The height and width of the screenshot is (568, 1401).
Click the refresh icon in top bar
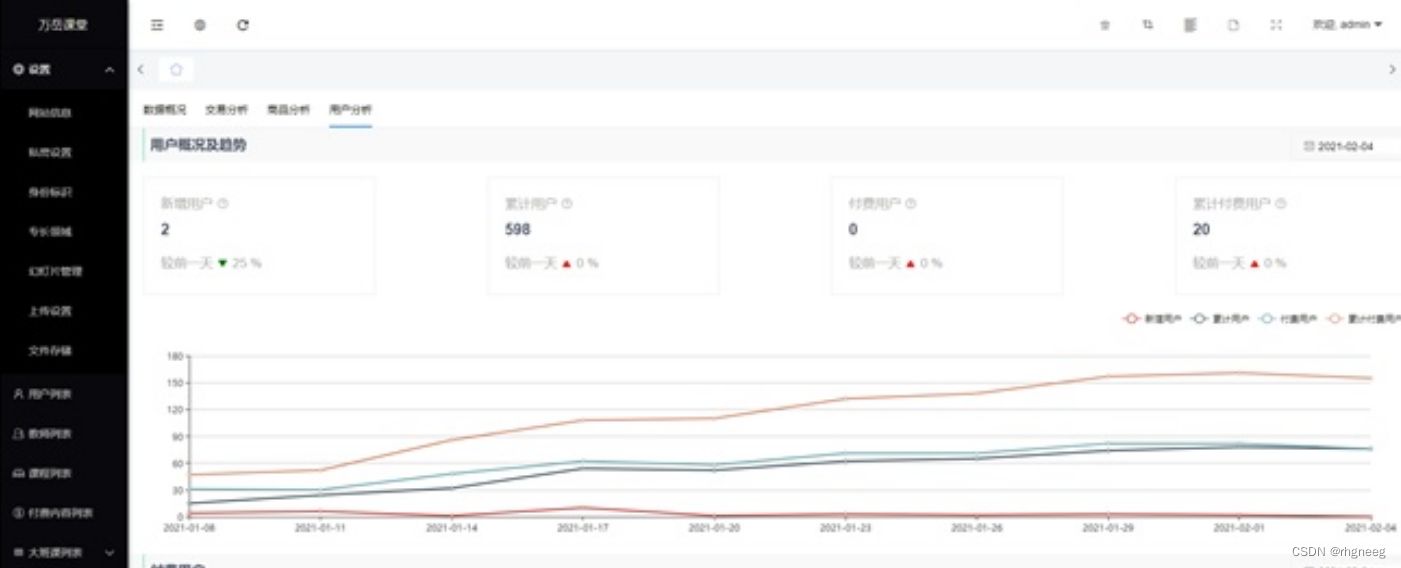(243, 25)
